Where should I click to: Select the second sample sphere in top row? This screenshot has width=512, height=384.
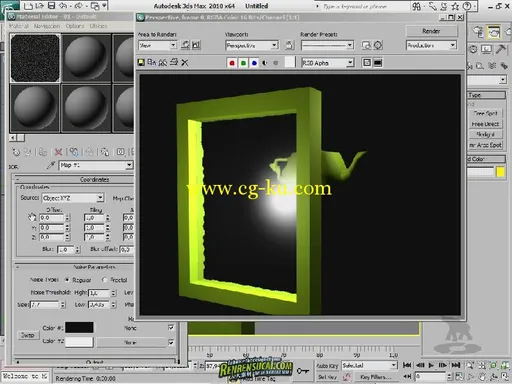coord(86,58)
